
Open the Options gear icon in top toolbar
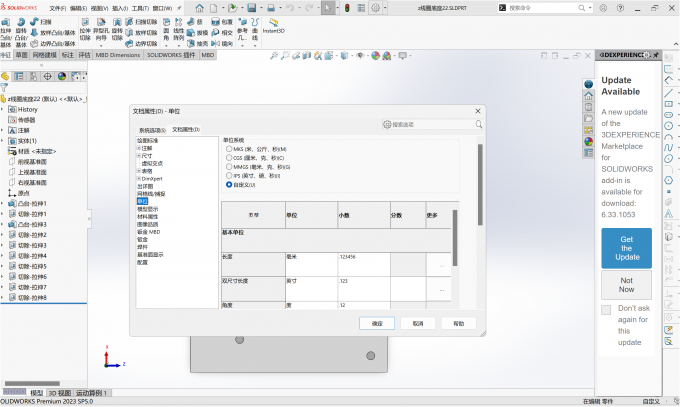point(376,8)
